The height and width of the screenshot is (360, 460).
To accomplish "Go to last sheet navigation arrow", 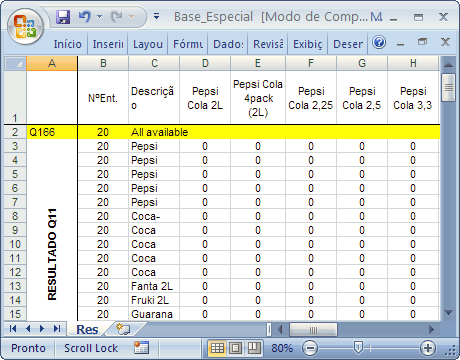I will (57, 329).
